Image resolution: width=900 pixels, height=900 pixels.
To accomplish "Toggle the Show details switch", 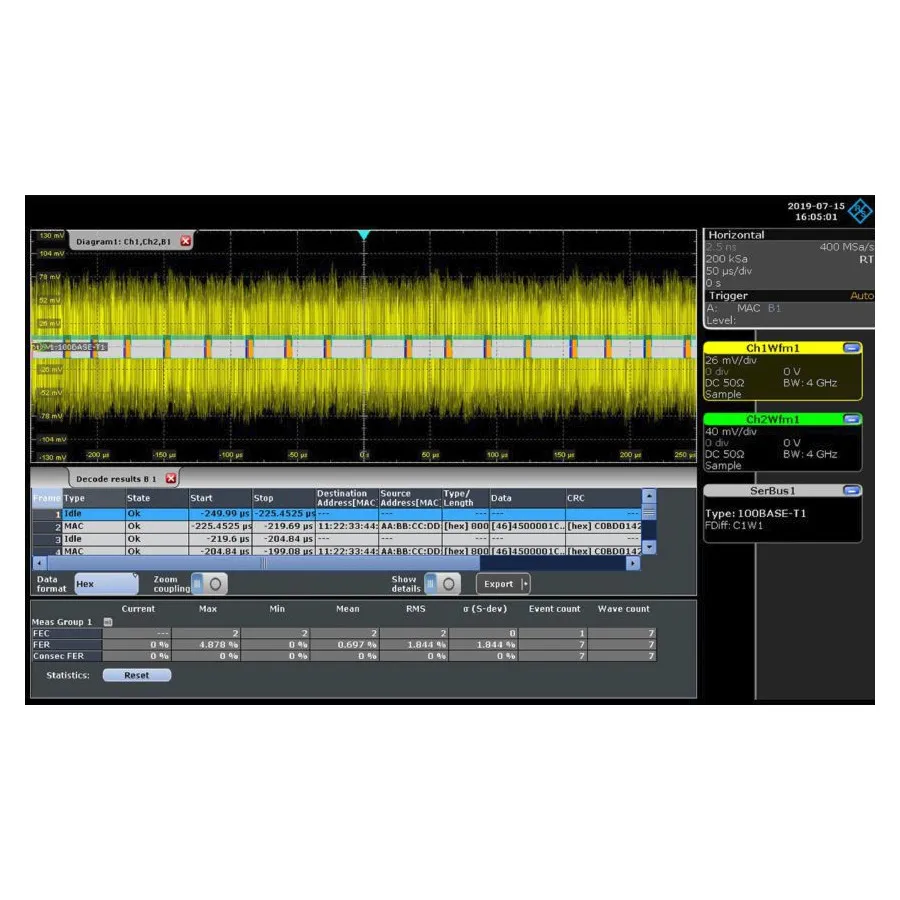I will (x=441, y=584).
